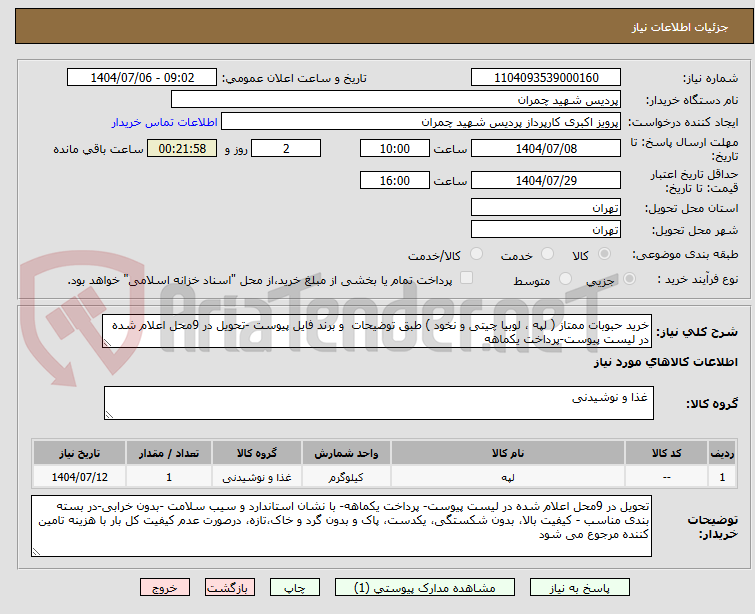Click the کیلوگرم unit cell
755x614 pixels.
tap(346, 477)
